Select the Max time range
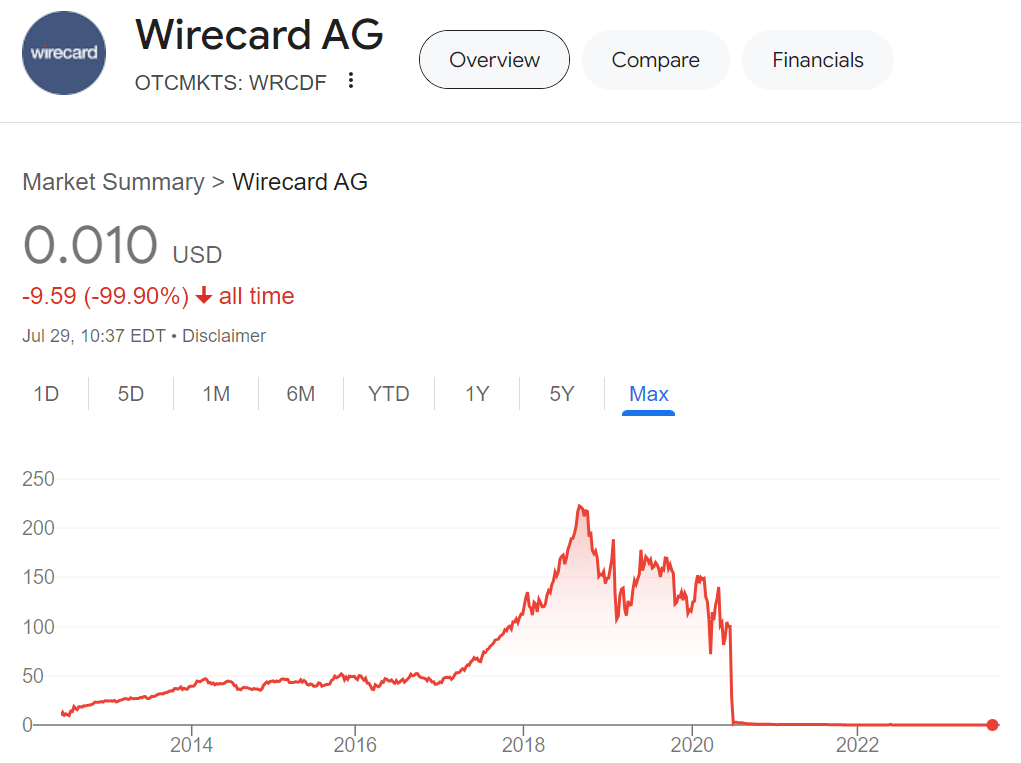 coord(648,394)
